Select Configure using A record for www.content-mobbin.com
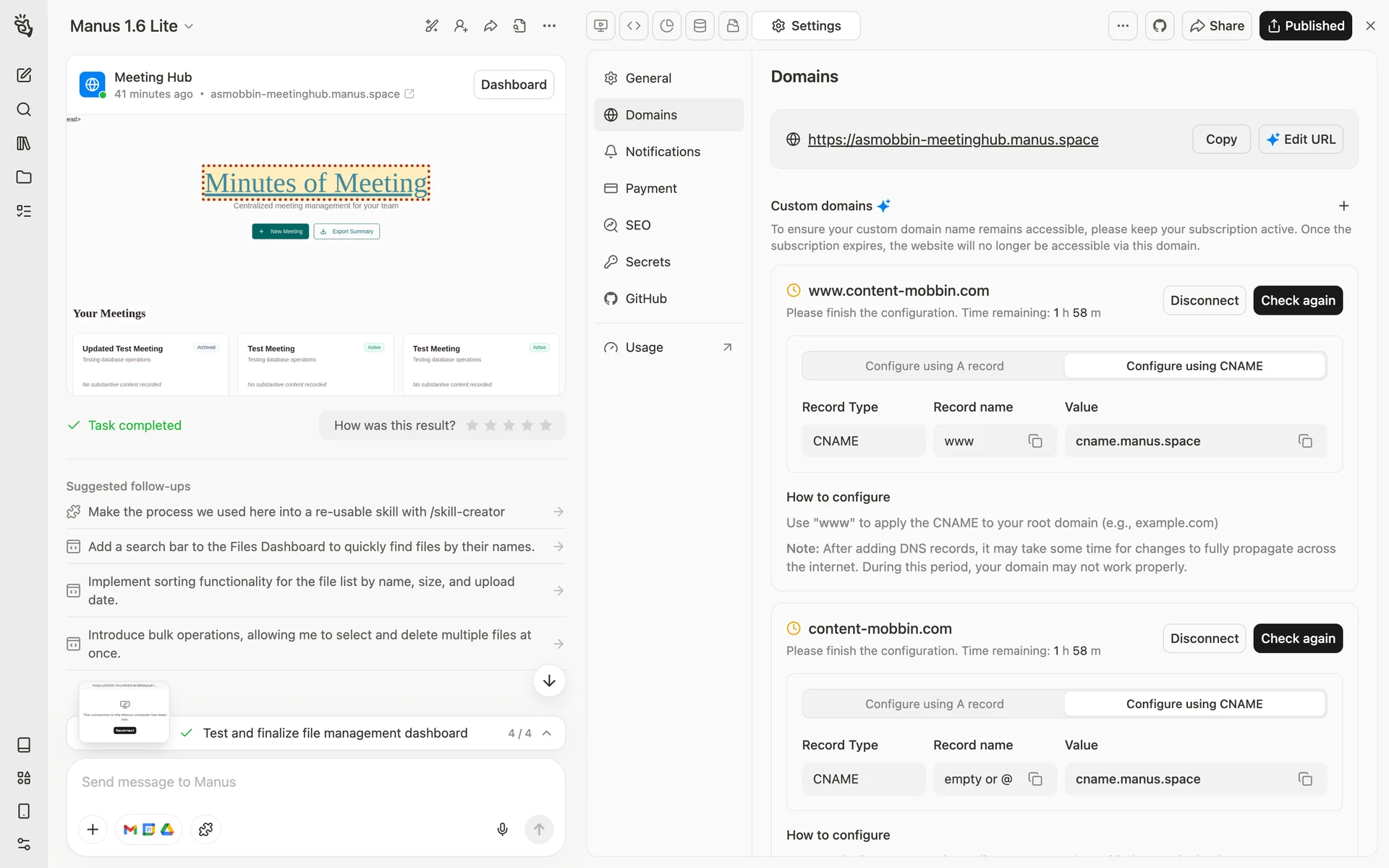The image size is (1389, 868). 934,366
